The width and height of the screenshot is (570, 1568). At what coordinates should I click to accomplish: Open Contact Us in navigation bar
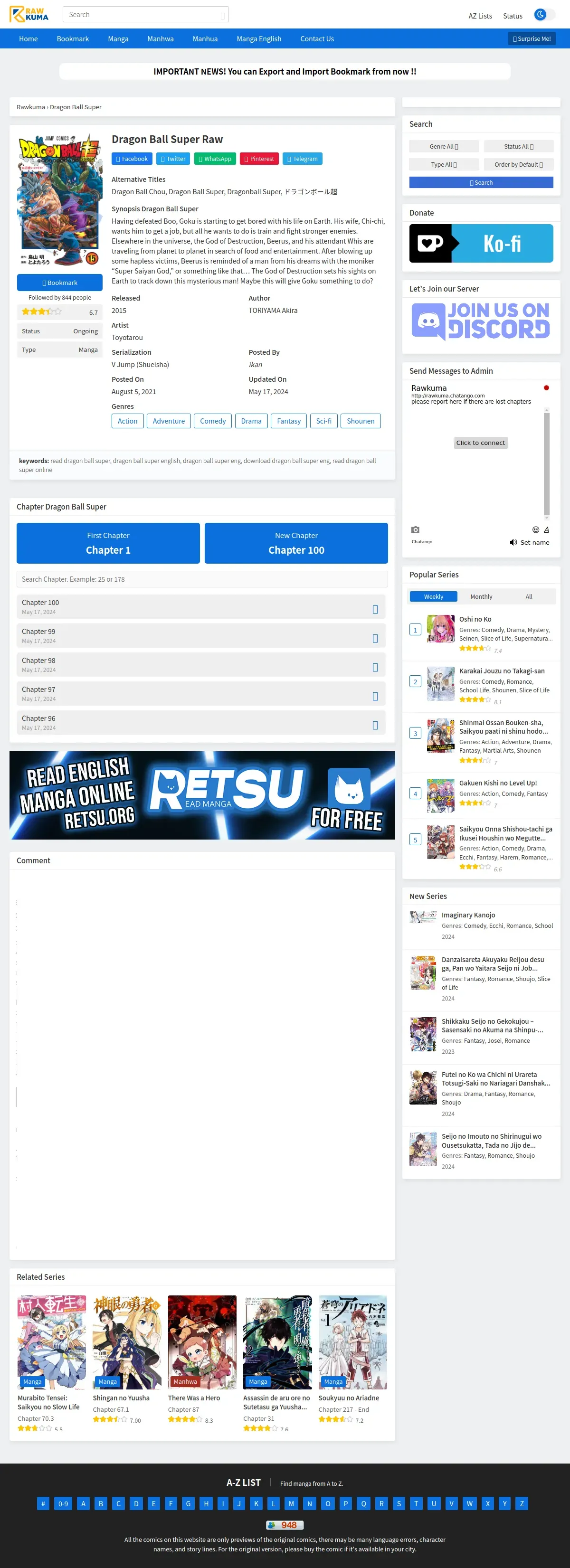pos(317,39)
